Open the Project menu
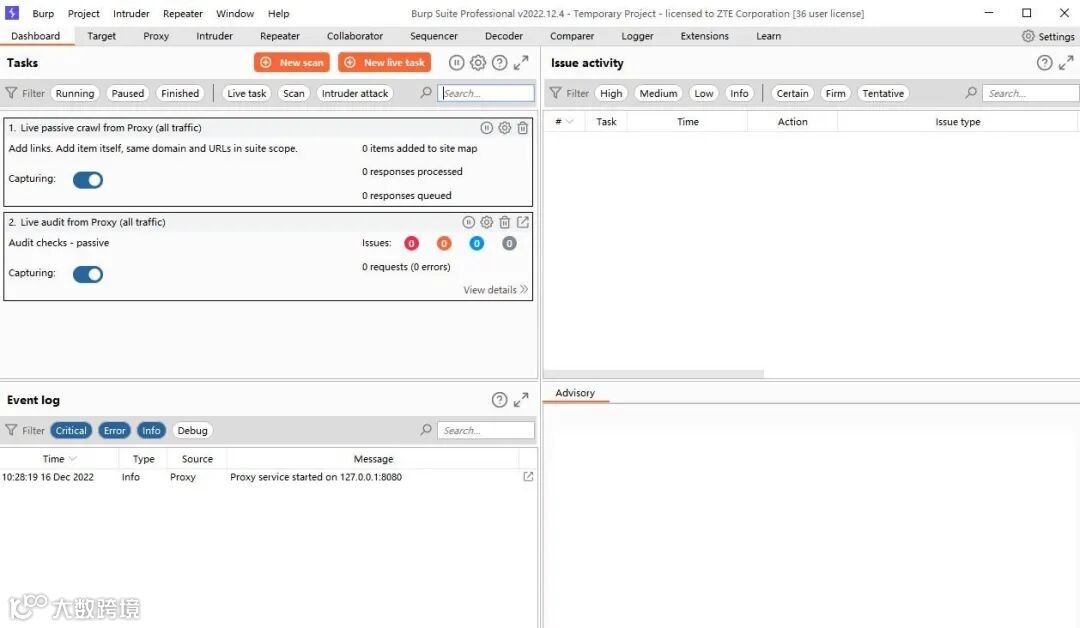This screenshot has width=1080, height=628. click(83, 14)
